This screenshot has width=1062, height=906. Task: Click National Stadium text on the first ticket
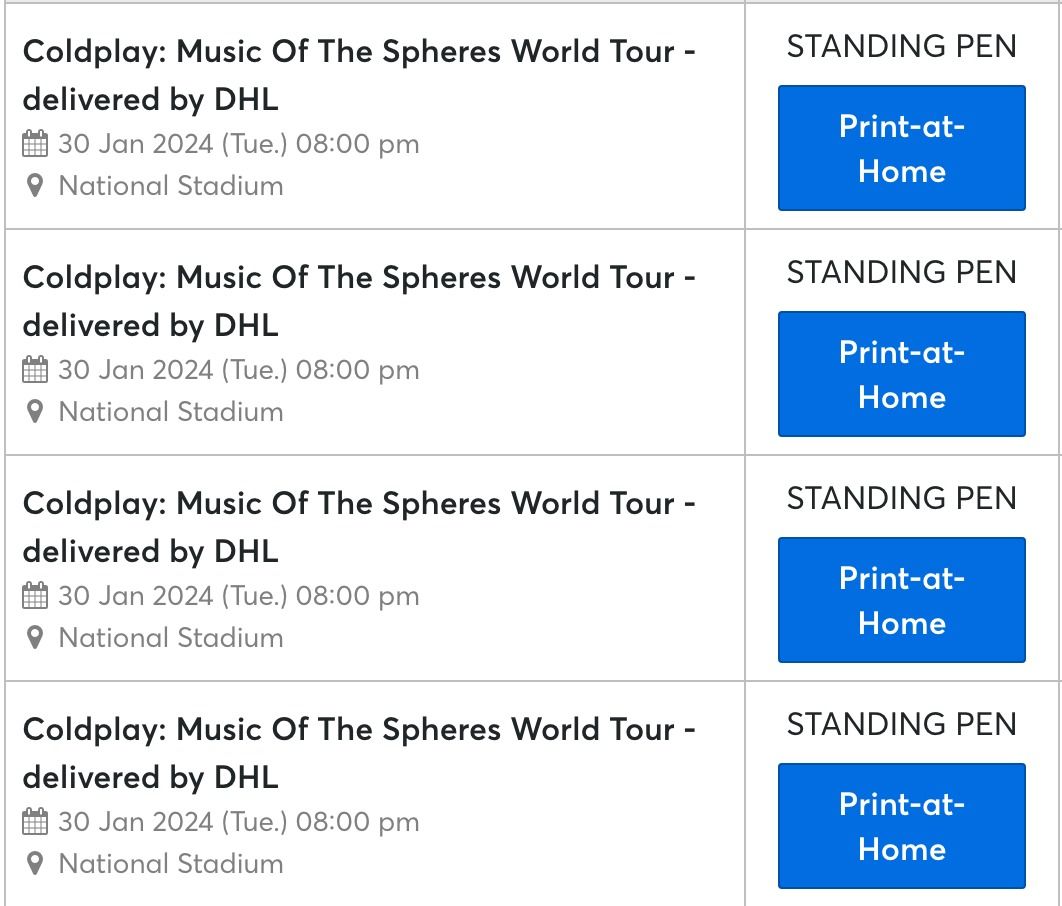(x=170, y=186)
